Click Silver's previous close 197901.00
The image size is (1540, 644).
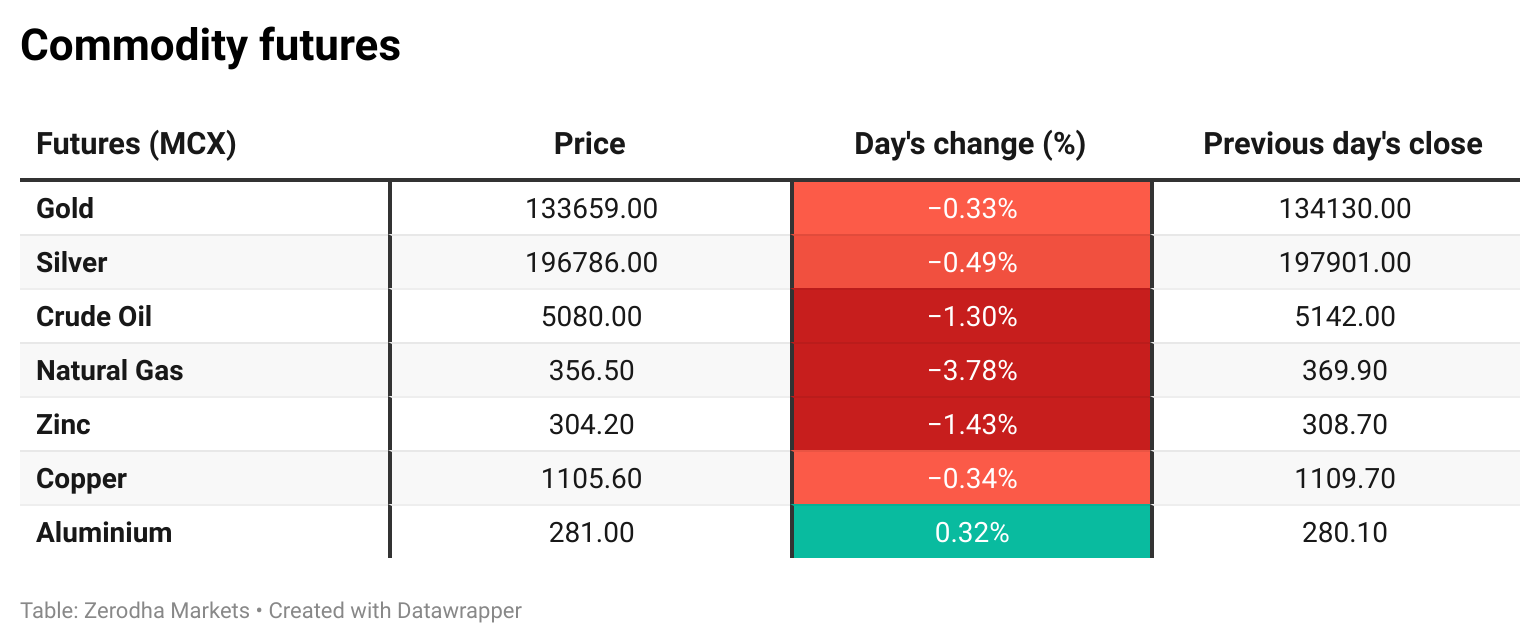point(1344,263)
